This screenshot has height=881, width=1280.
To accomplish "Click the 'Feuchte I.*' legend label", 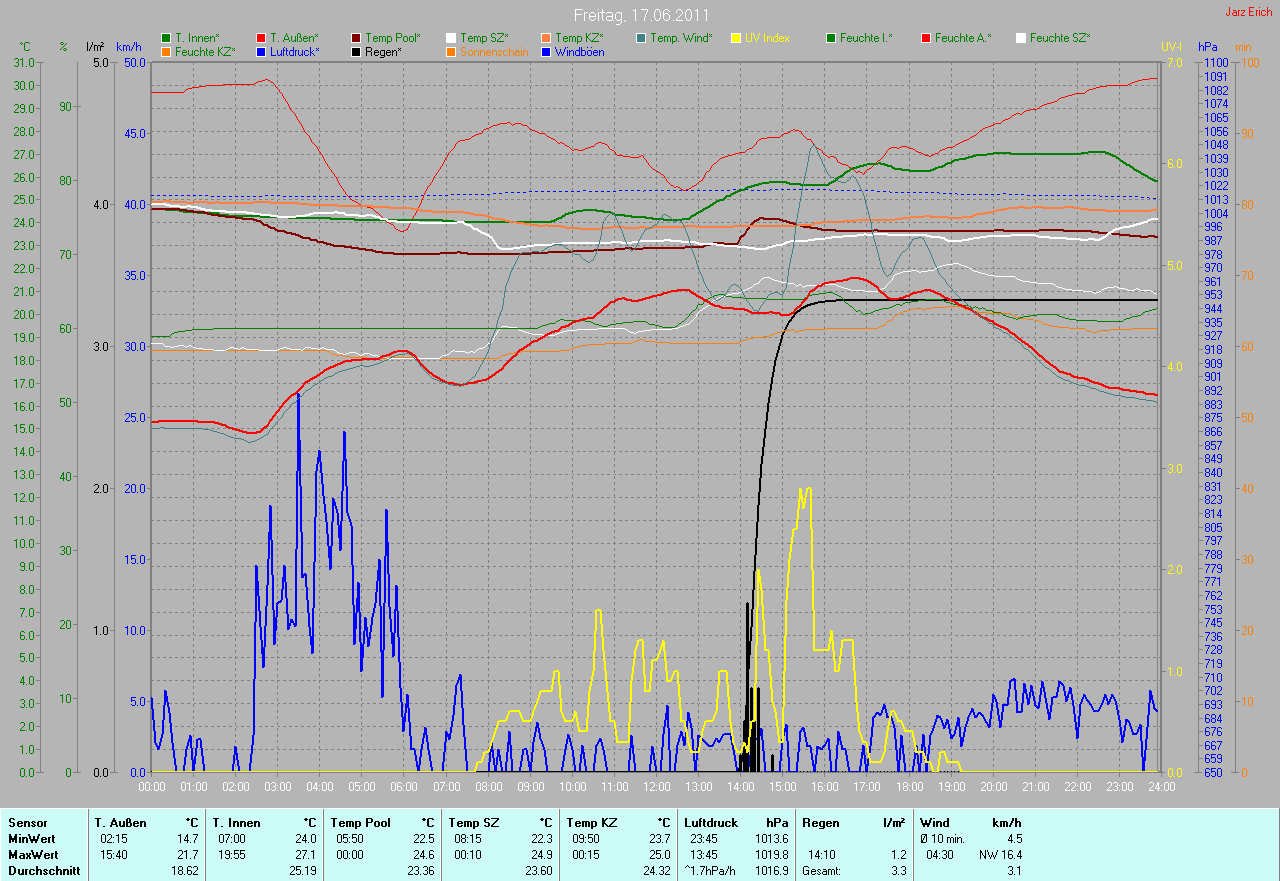I will pyautogui.click(x=866, y=38).
